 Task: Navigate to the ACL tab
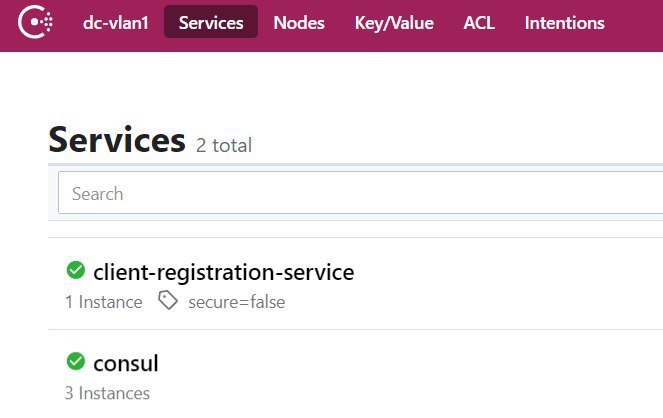coord(479,23)
